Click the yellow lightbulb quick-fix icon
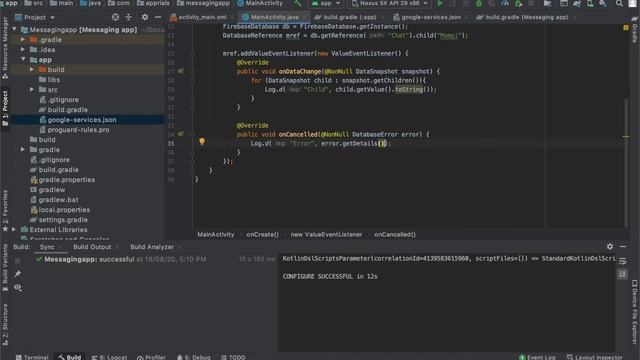The image size is (640, 360). pos(202,142)
